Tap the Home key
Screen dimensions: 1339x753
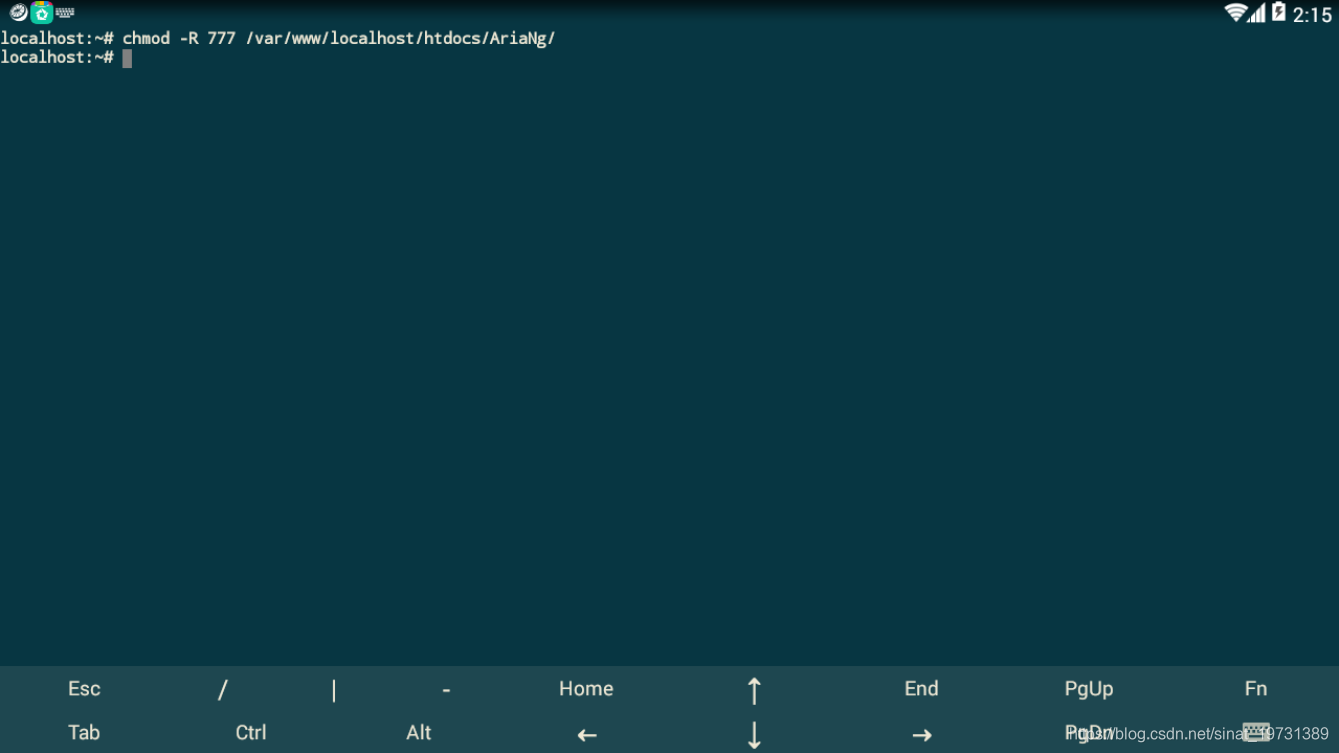click(586, 688)
